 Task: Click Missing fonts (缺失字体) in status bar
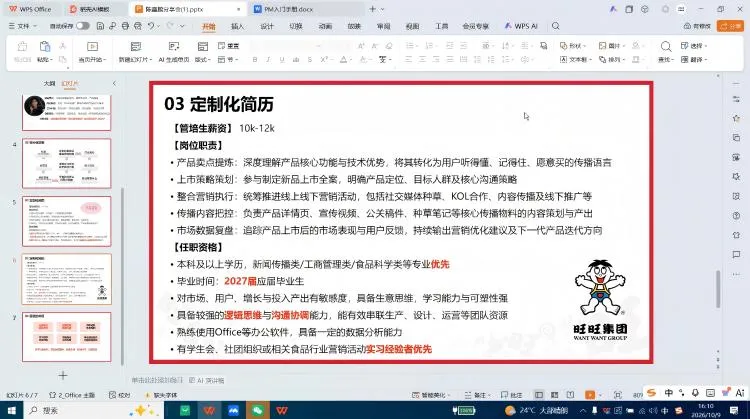click(161, 395)
